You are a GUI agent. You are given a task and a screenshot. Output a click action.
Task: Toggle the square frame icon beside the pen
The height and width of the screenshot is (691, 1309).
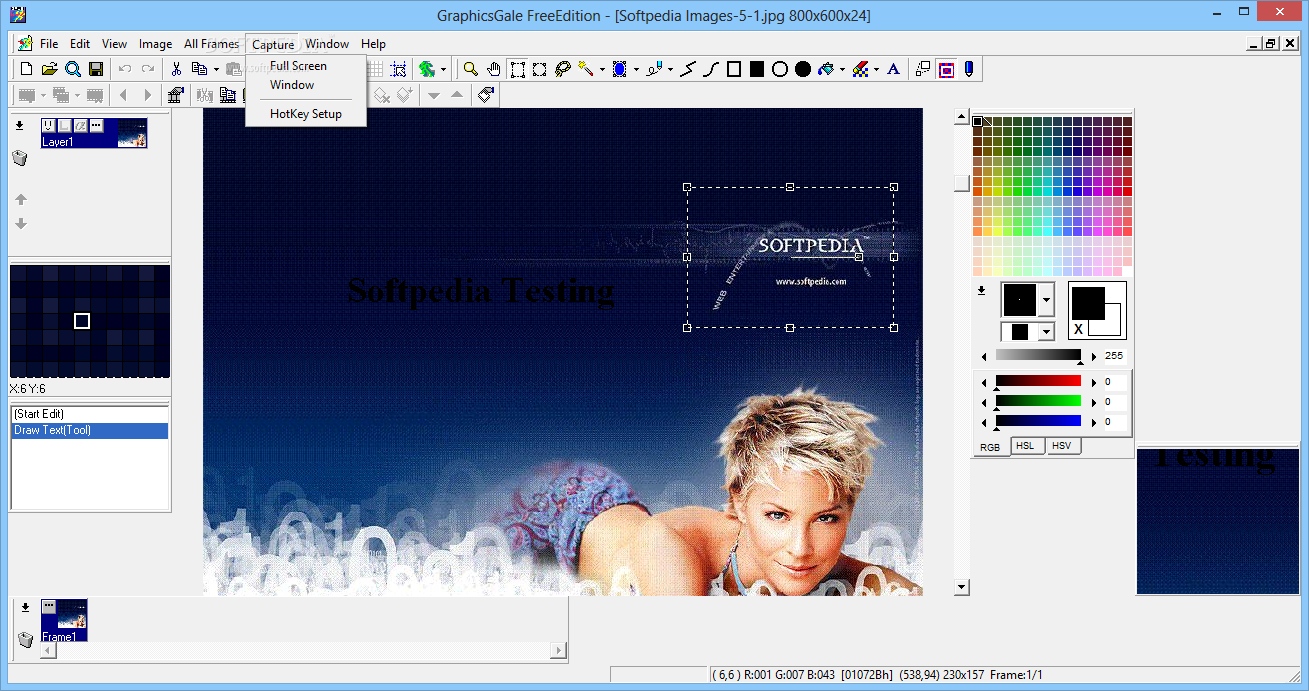click(x=946, y=69)
